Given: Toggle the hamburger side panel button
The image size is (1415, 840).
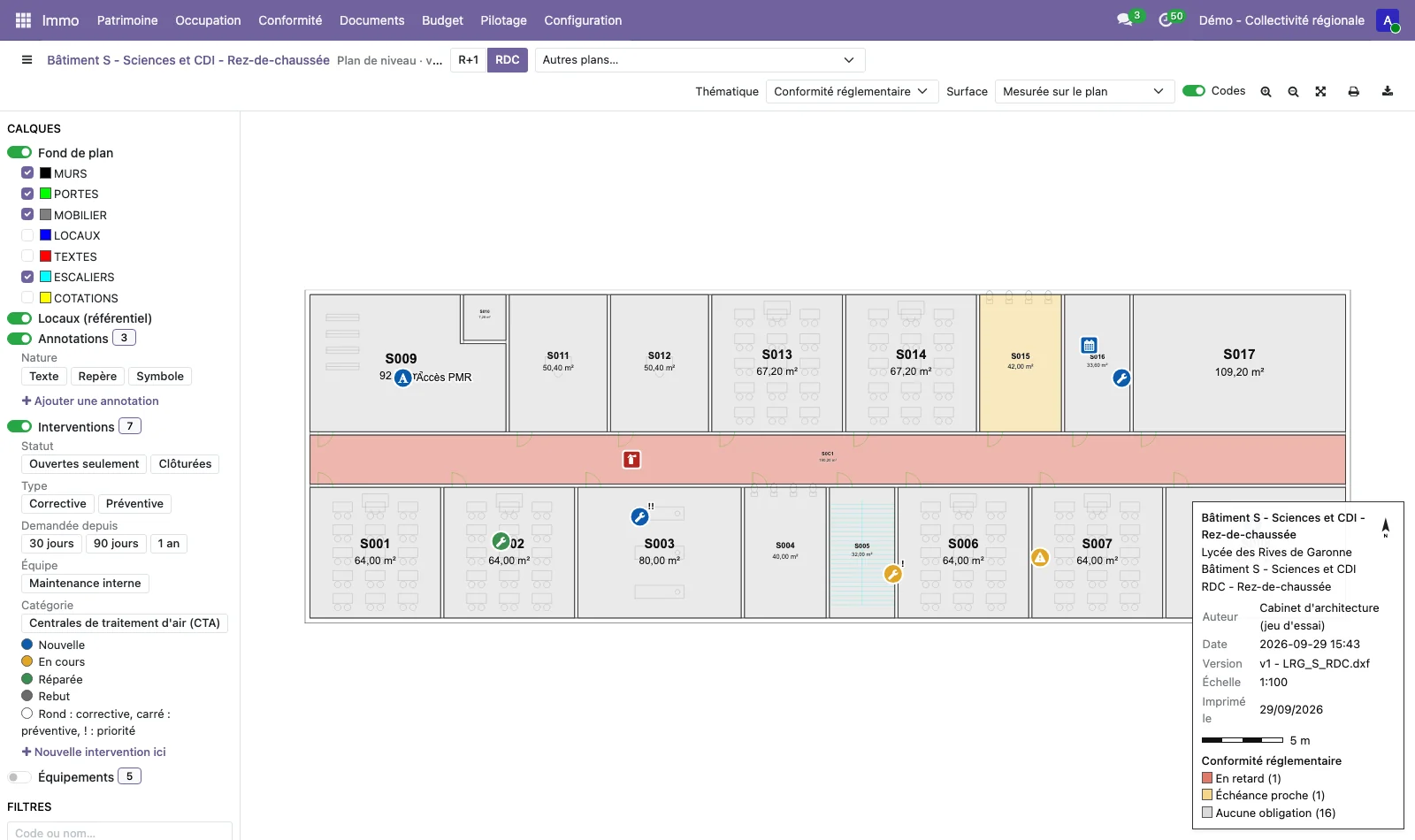Looking at the screenshot, I should point(27,60).
